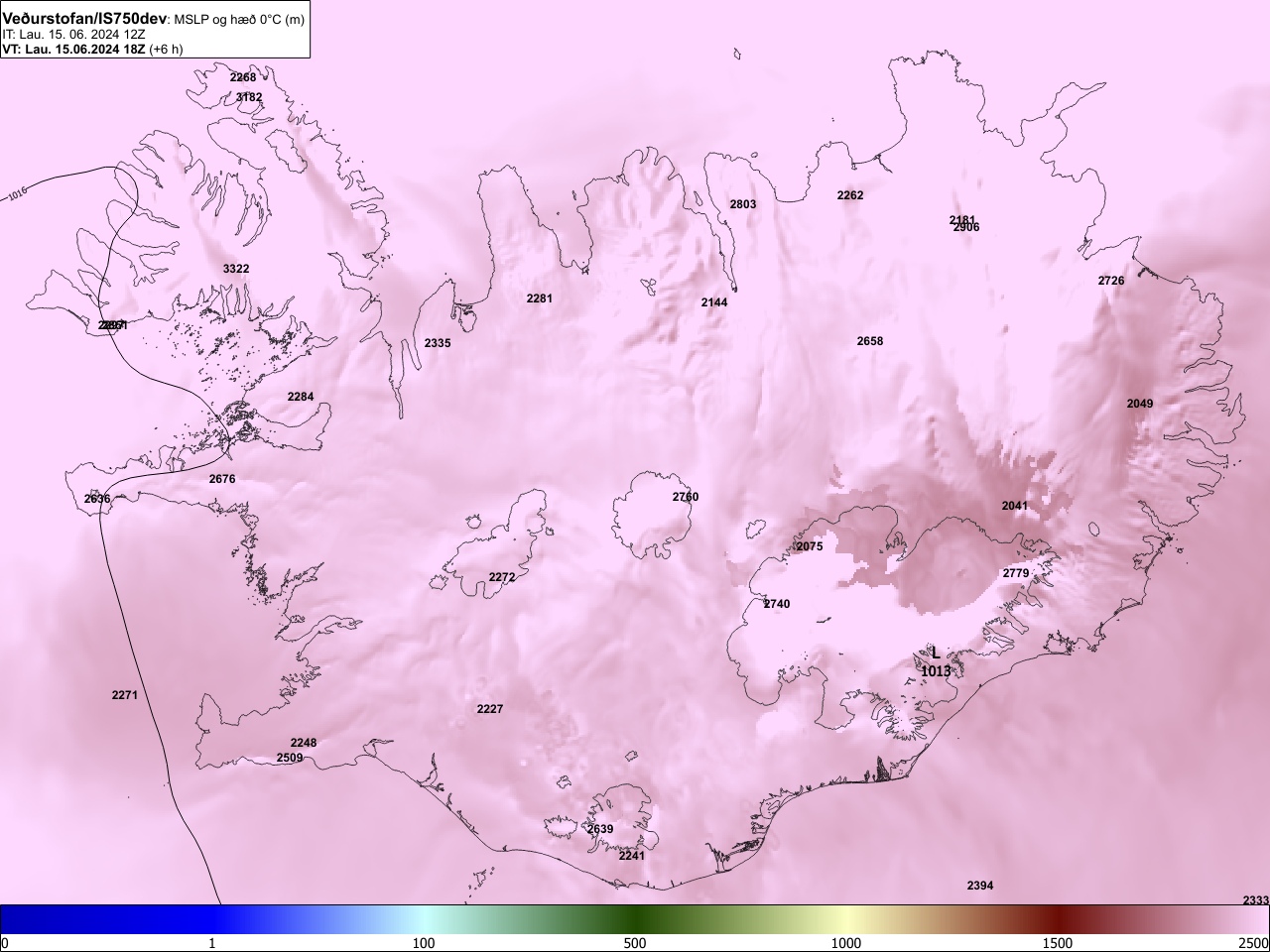Click the 2636 value on the west tip
1270x952 pixels.
point(97,499)
